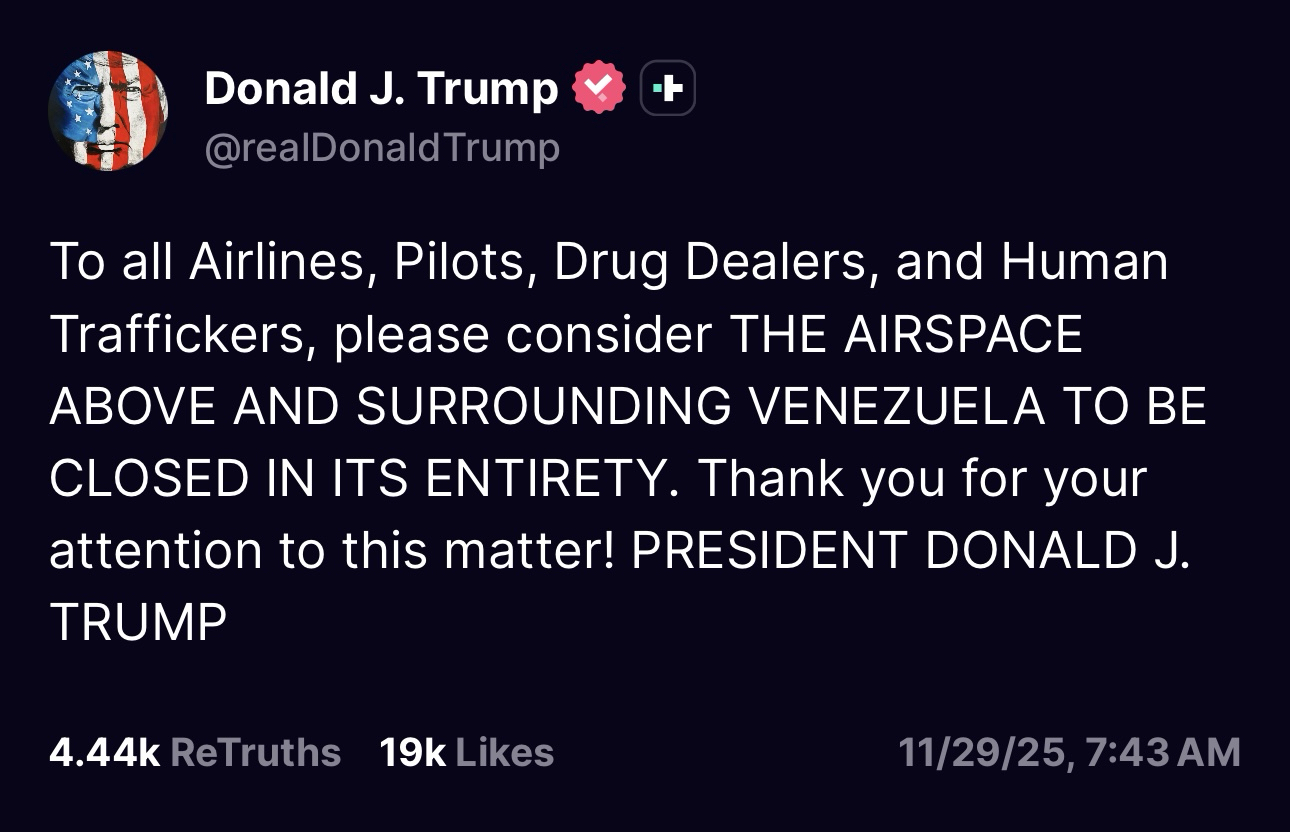The height and width of the screenshot is (832, 1290).
Task: Click the 7:43 AM time text
Action: pos(1162,752)
